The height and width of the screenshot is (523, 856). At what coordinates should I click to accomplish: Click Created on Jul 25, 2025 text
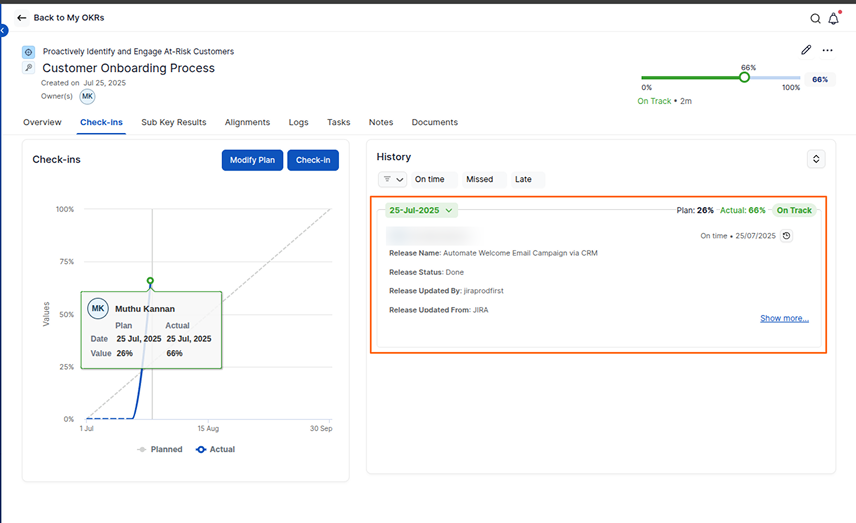tap(83, 83)
